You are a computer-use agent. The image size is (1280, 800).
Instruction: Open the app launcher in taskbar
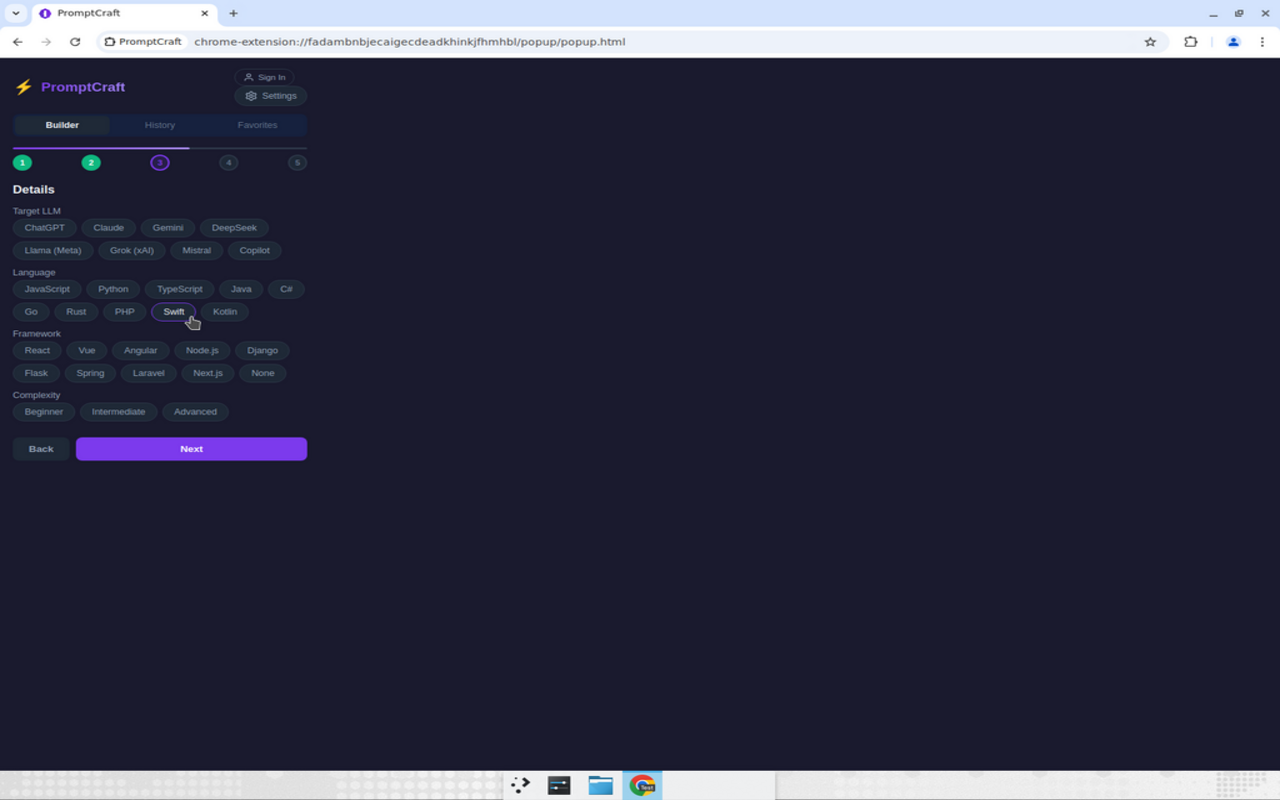coord(520,785)
